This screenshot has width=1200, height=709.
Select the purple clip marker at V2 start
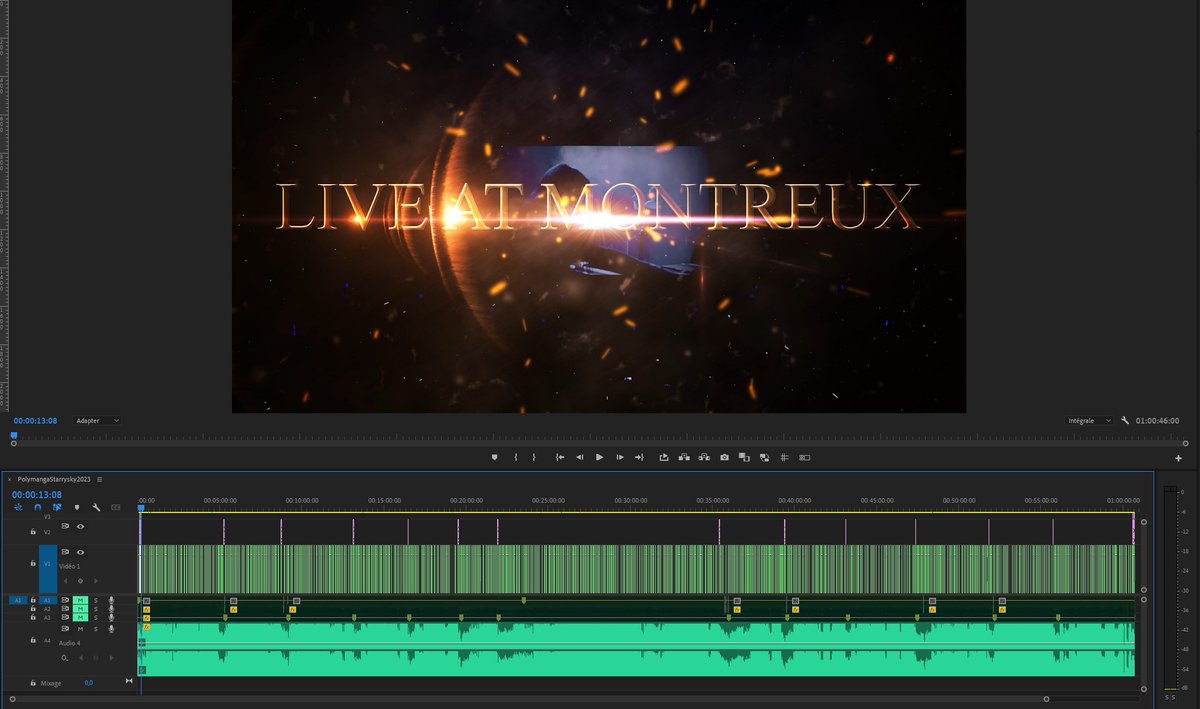click(140, 530)
